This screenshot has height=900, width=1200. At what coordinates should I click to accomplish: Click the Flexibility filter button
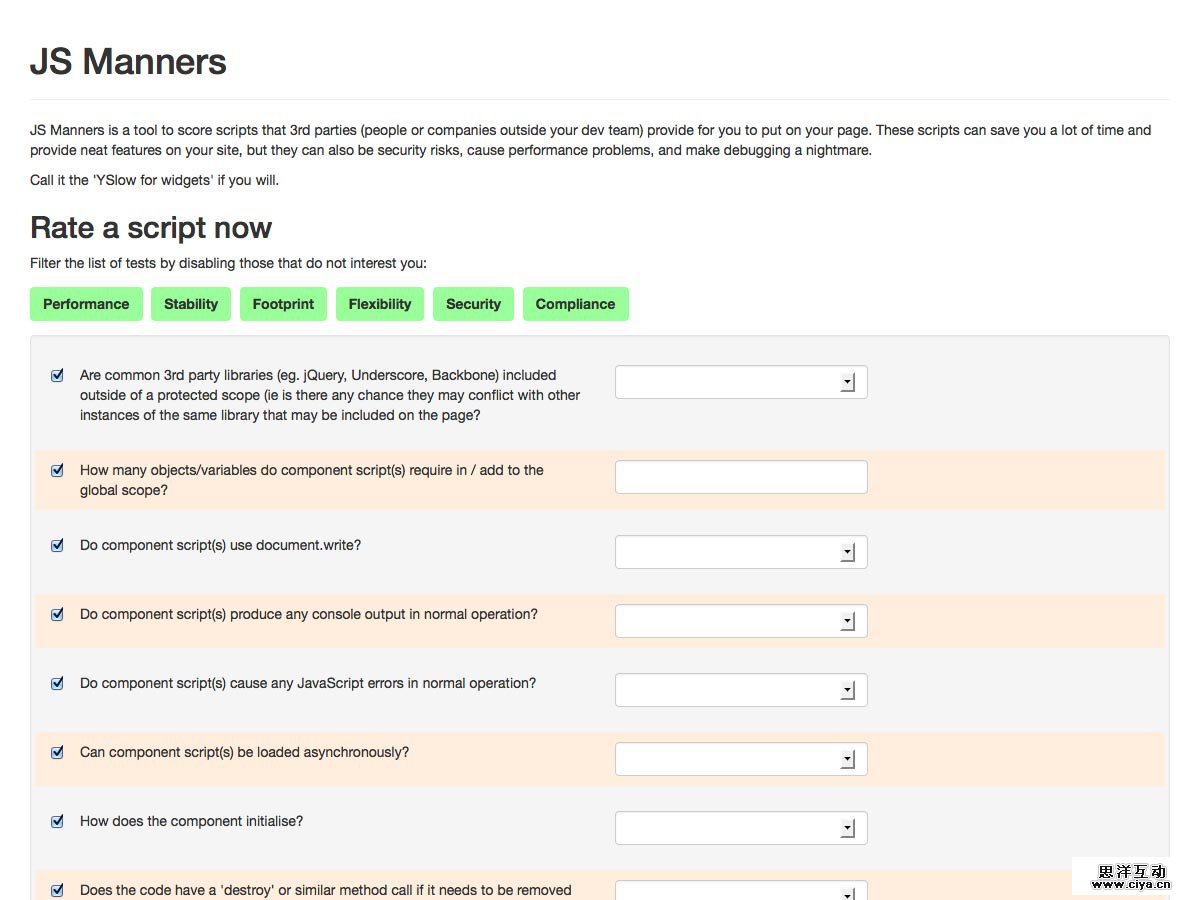(x=380, y=304)
